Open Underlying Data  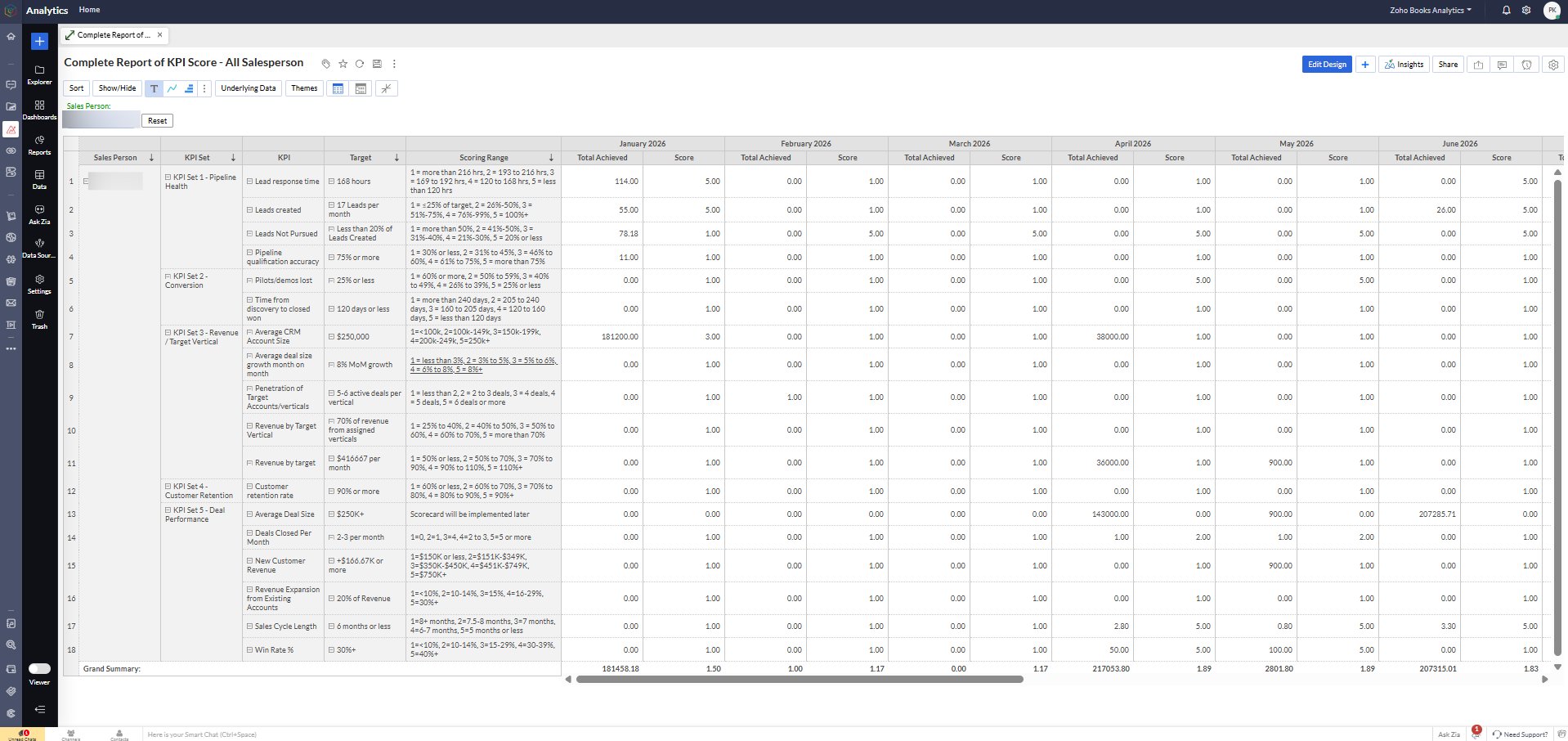[x=248, y=88]
